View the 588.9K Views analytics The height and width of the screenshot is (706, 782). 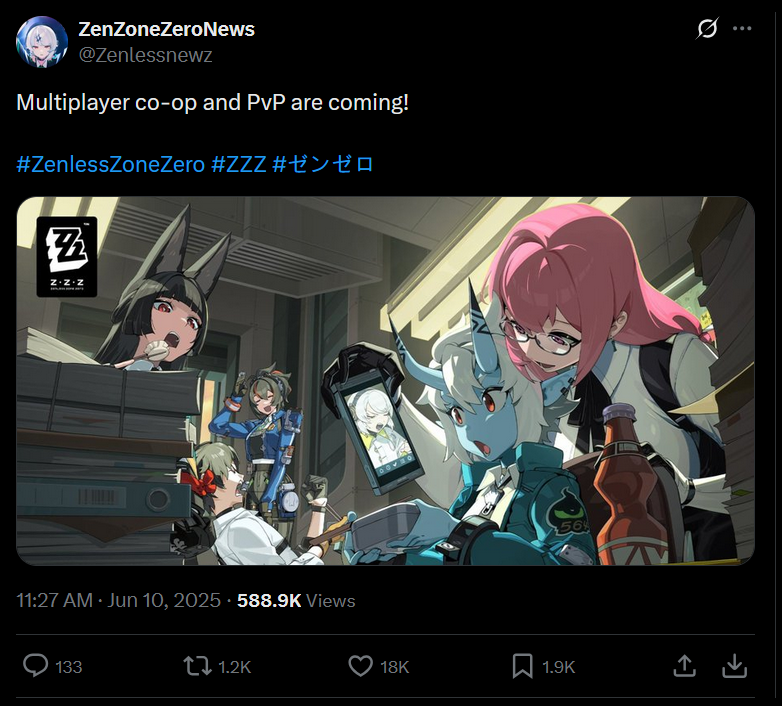(296, 600)
